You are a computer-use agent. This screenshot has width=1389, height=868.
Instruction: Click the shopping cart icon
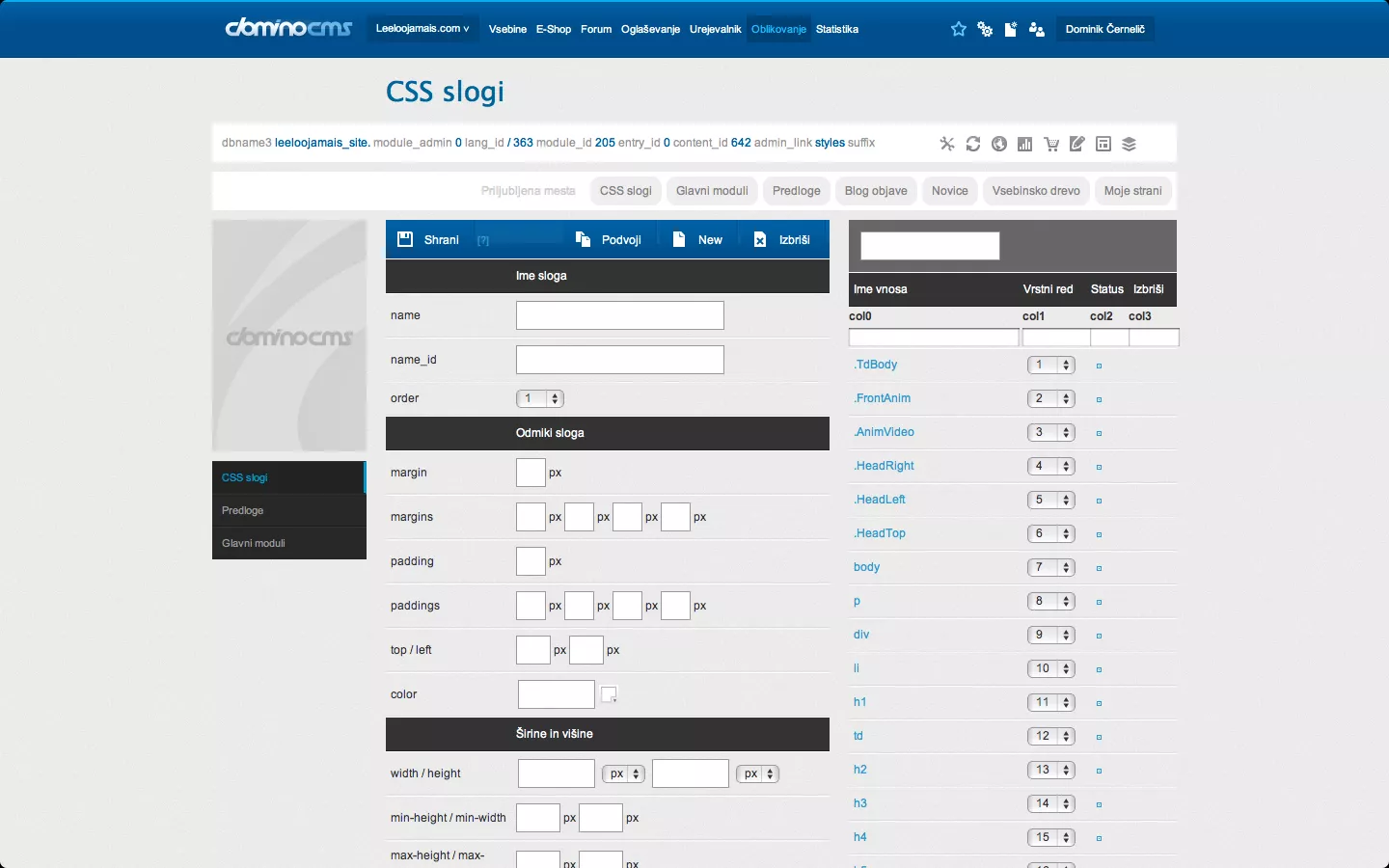point(1051,144)
